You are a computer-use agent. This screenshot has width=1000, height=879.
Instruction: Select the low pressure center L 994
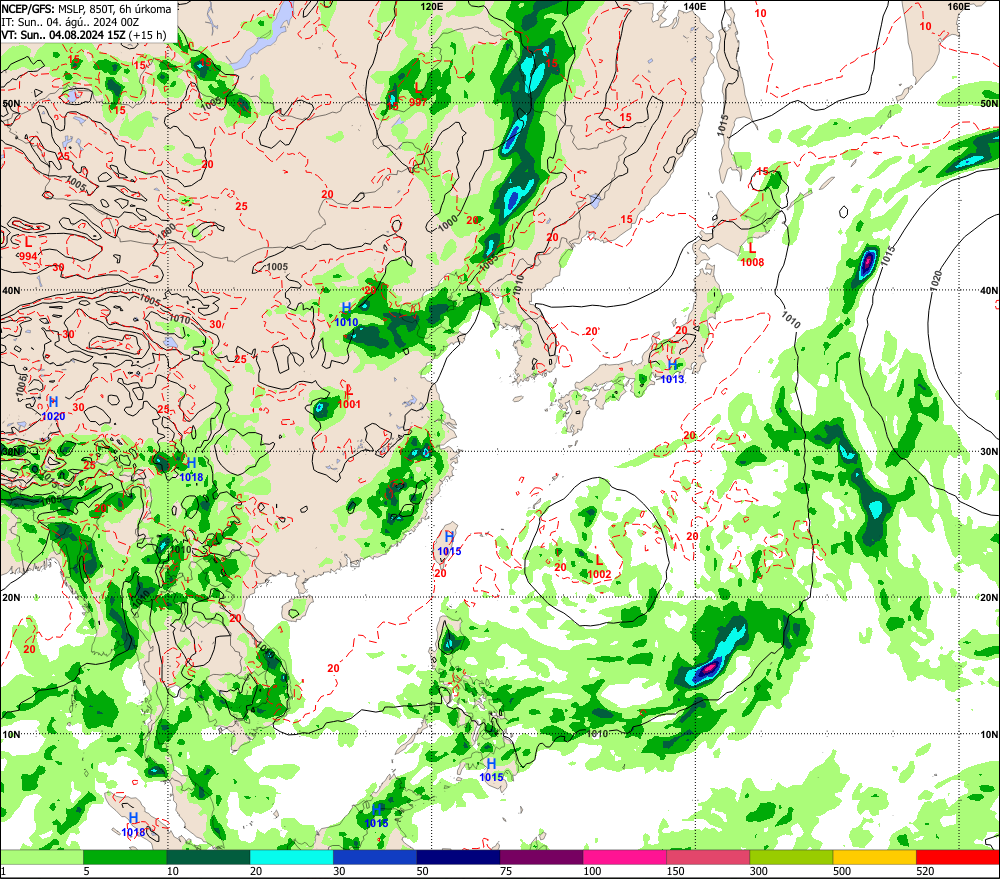coord(28,249)
